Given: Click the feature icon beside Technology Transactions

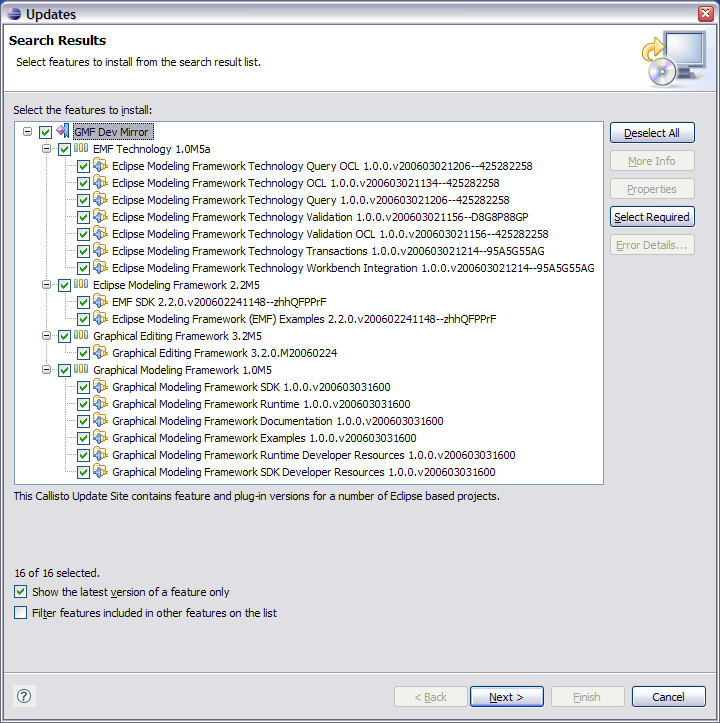Looking at the screenshot, I should (101, 251).
